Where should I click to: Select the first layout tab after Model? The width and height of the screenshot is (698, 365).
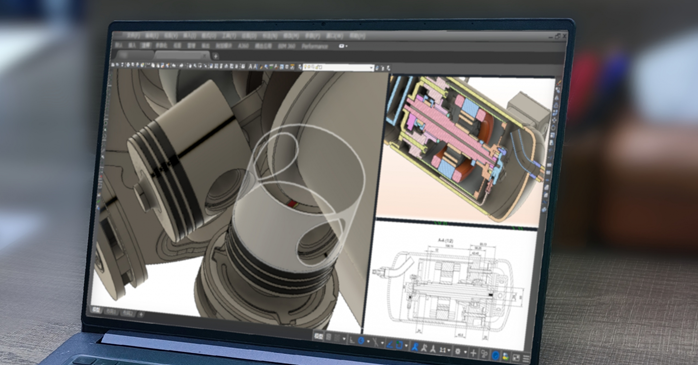click(111, 312)
